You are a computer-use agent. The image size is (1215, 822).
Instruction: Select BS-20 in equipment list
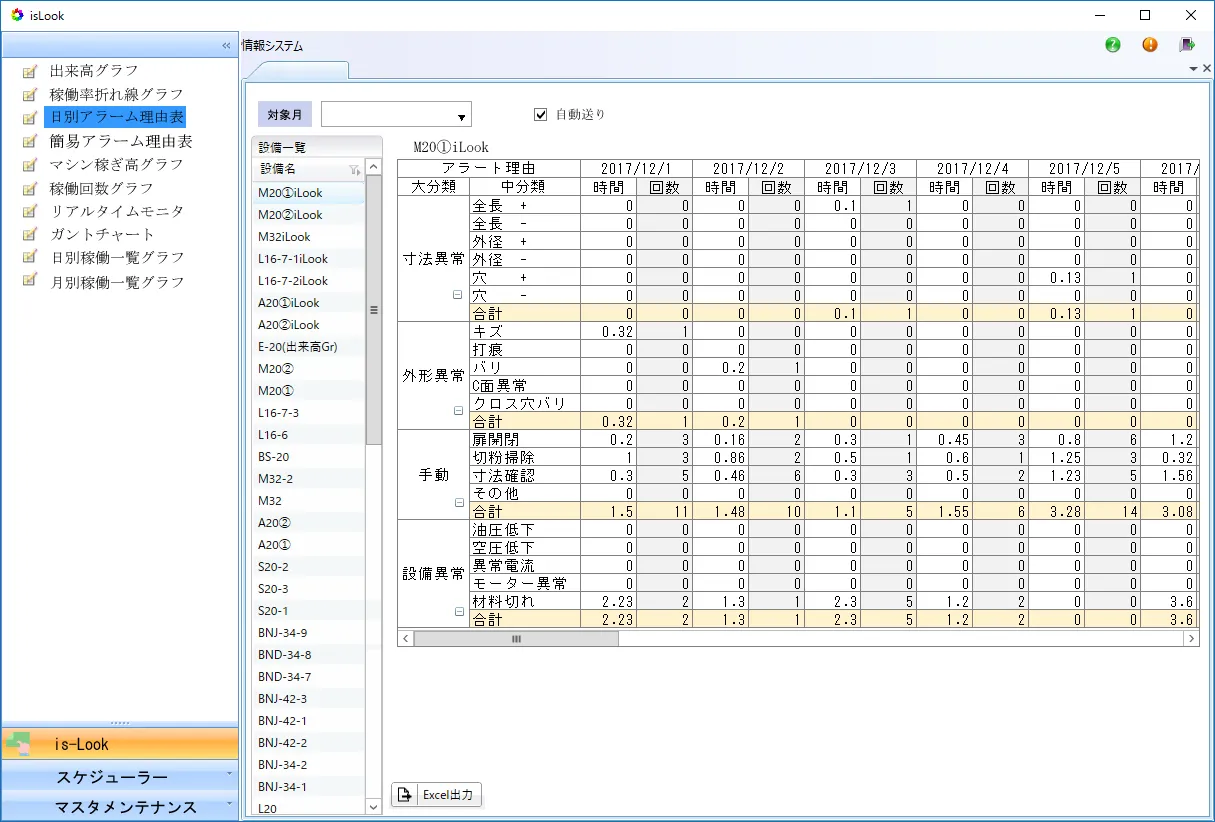tap(308, 457)
